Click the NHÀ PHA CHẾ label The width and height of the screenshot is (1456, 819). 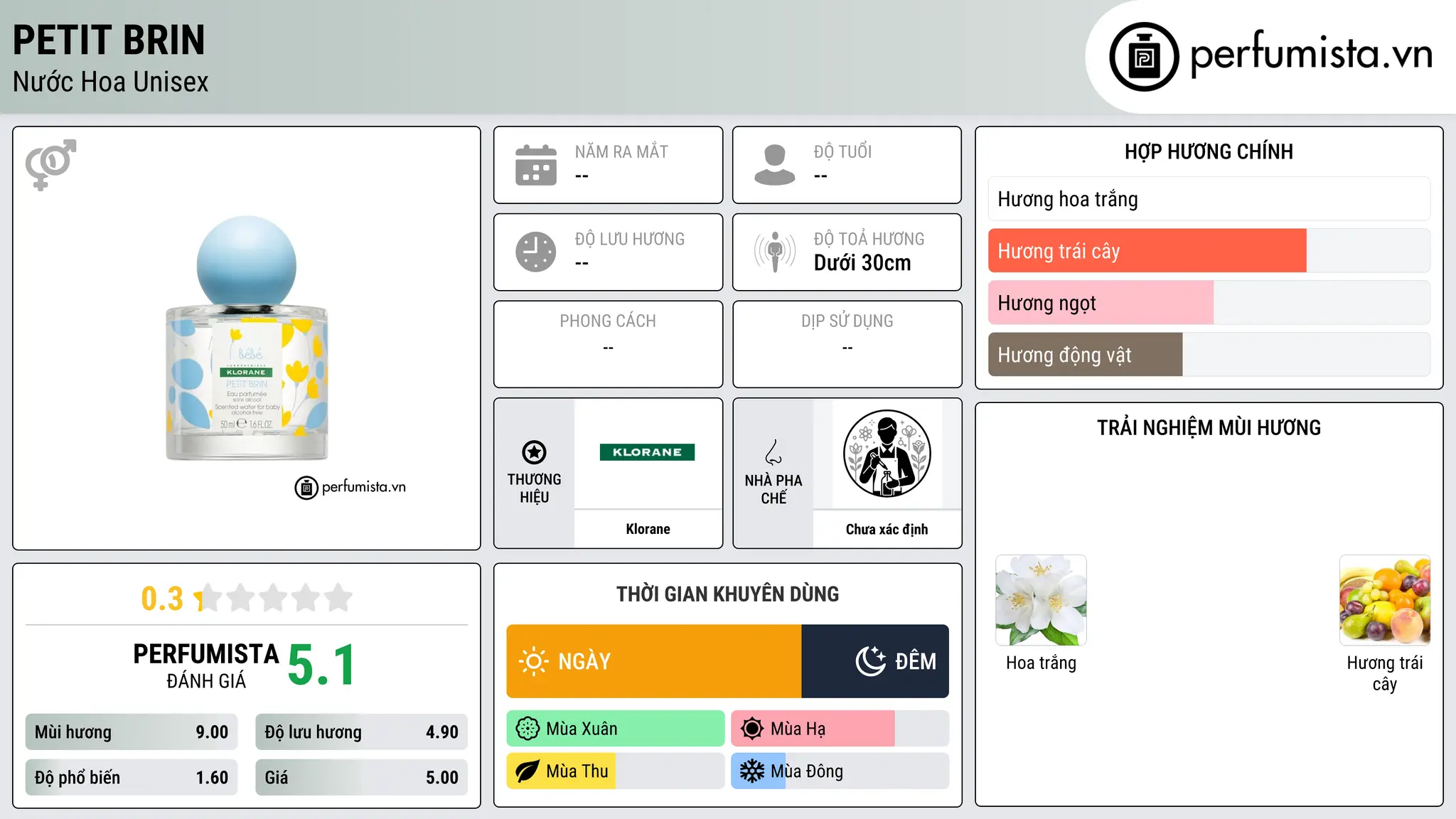pyautogui.click(x=773, y=489)
